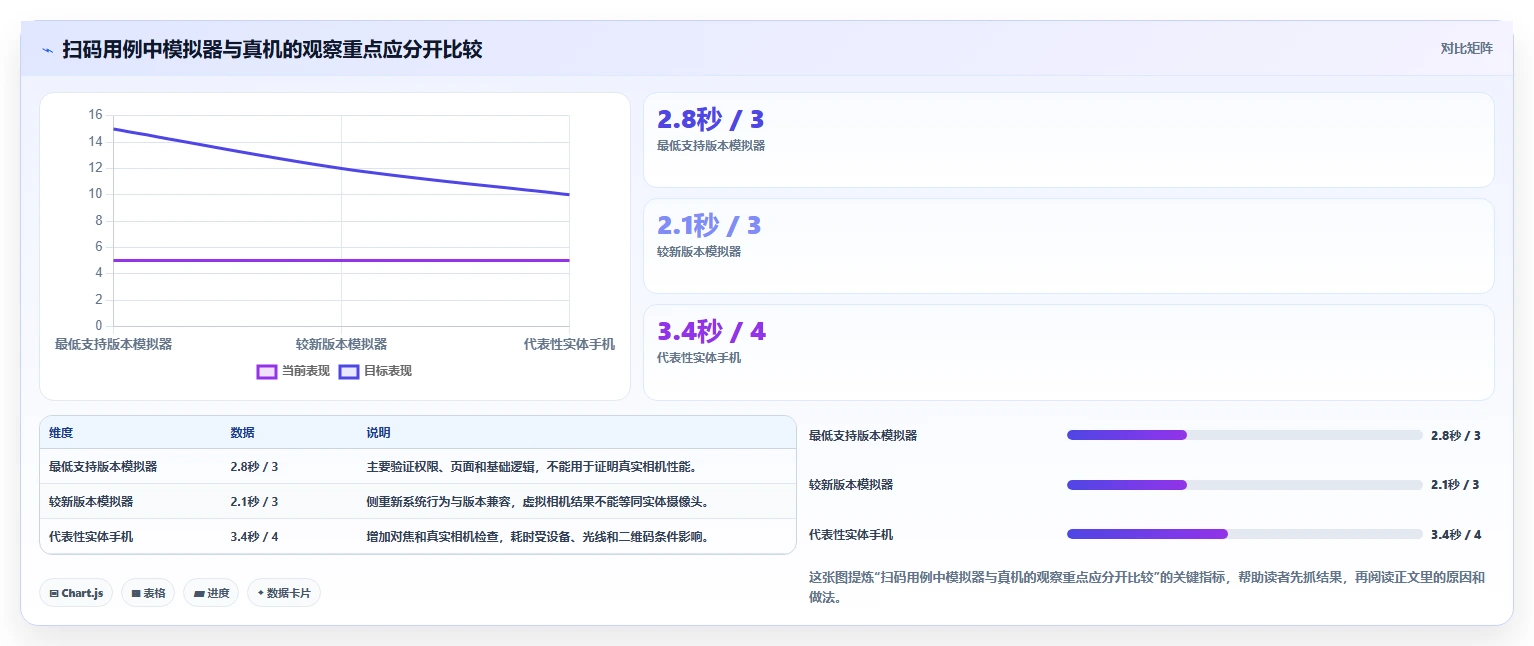Click table value 2.1秒 / 3
The width and height of the screenshot is (1534, 646).
[x=254, y=502]
